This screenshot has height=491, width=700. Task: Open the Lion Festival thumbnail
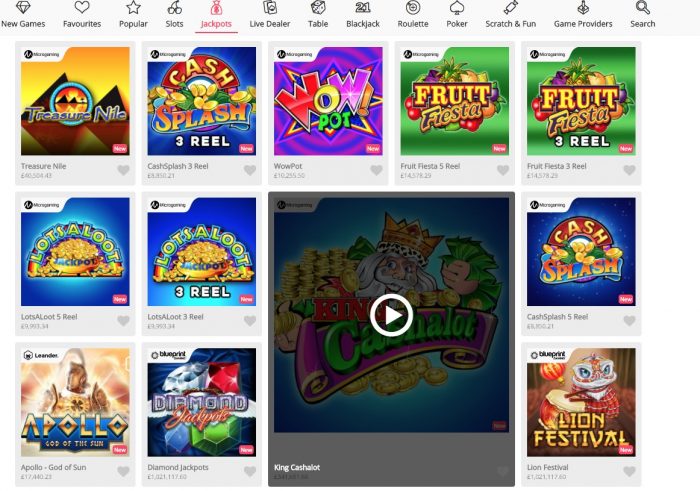pyautogui.click(x=581, y=402)
